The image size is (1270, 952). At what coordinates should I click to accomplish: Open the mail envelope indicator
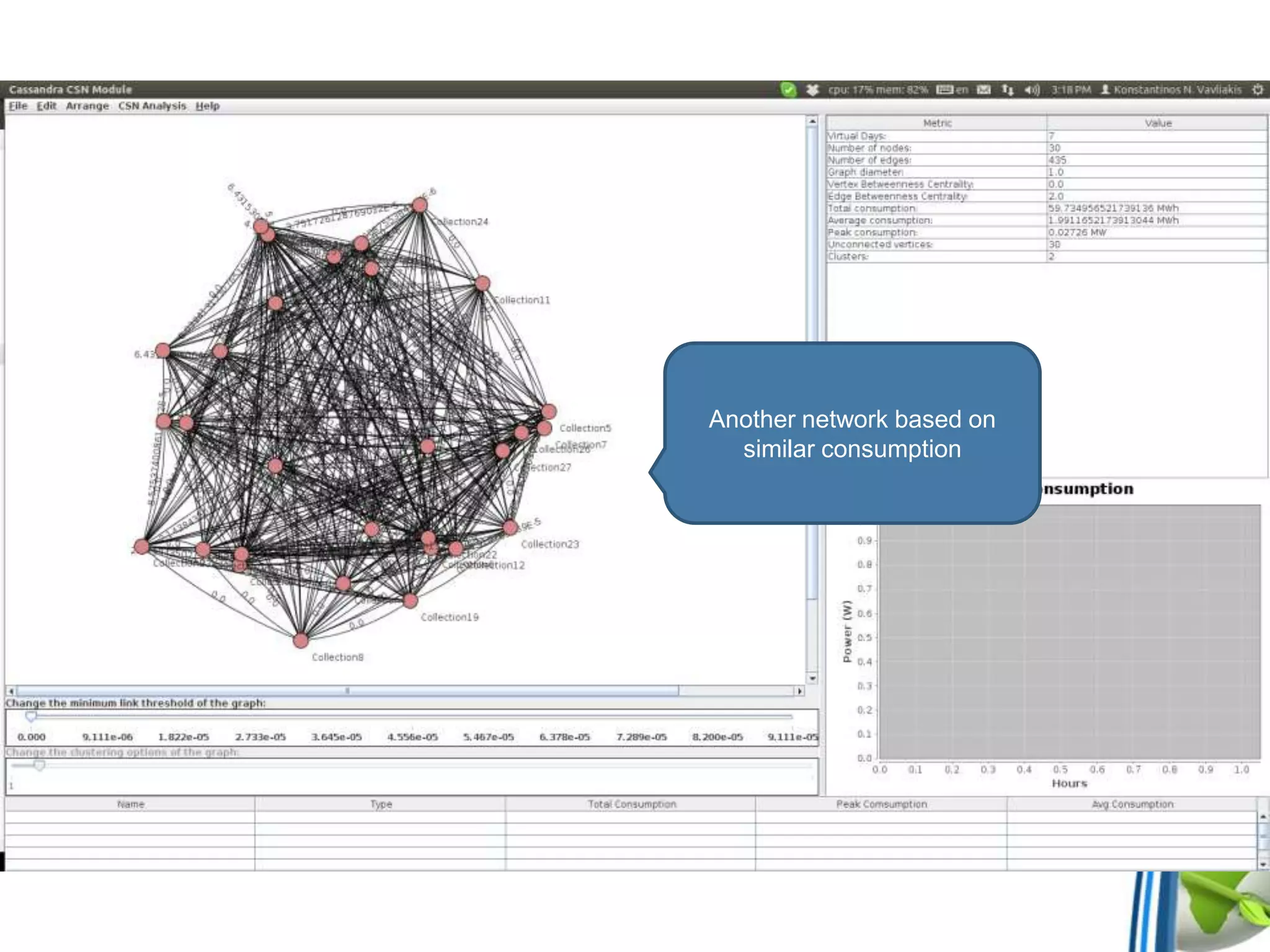(x=984, y=90)
